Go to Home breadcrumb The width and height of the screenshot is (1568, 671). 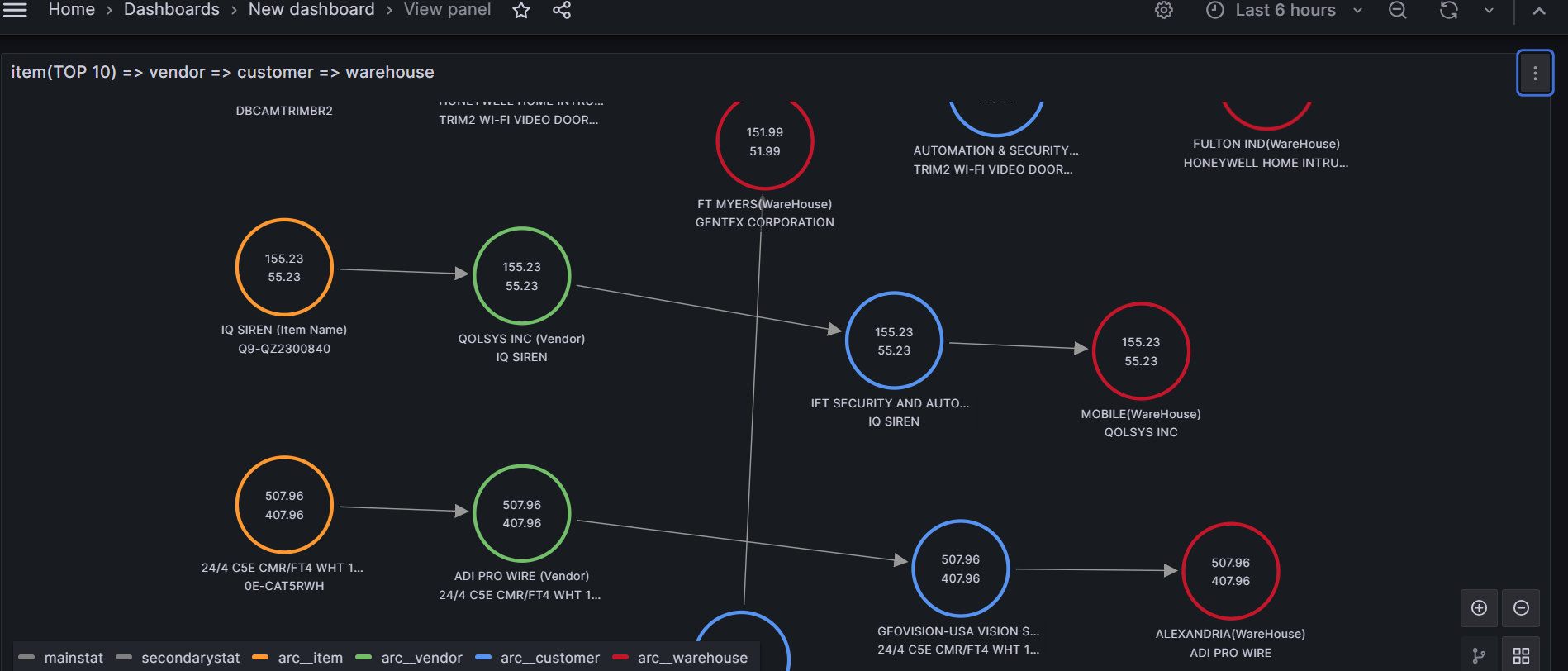pyautogui.click(x=72, y=10)
